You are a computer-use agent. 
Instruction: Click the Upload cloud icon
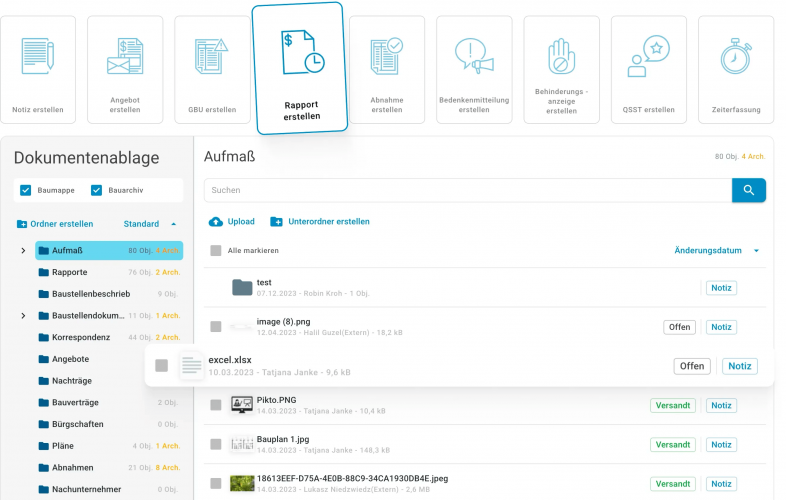(x=216, y=222)
